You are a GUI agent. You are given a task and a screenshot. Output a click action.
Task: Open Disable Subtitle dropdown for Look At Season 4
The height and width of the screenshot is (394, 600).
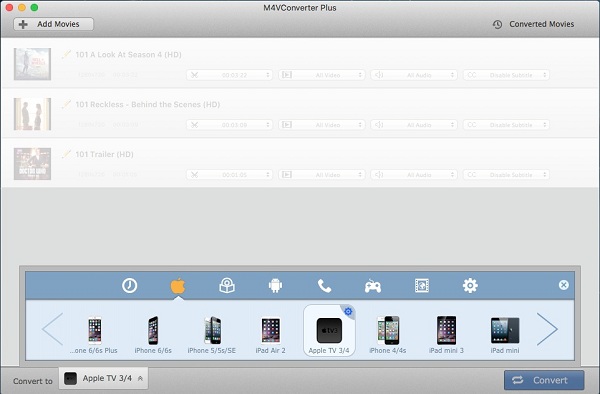point(506,75)
